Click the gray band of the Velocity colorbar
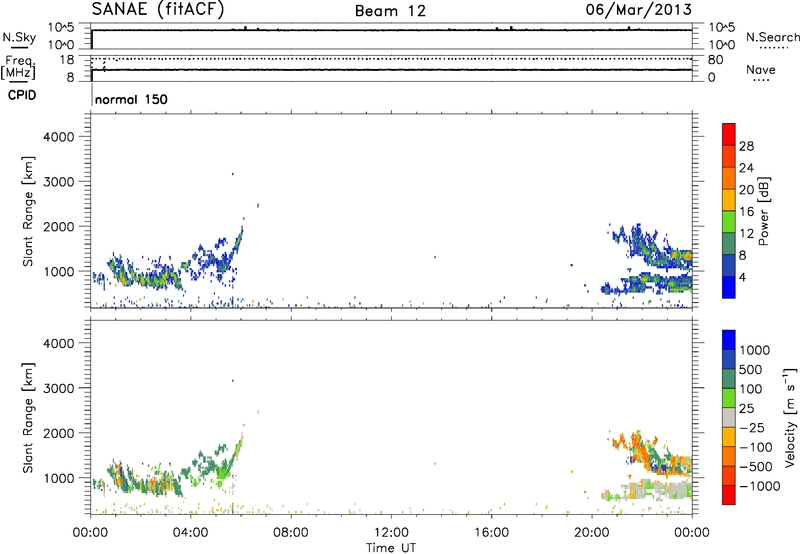Screen dimensions: 800x554 pos(729,417)
